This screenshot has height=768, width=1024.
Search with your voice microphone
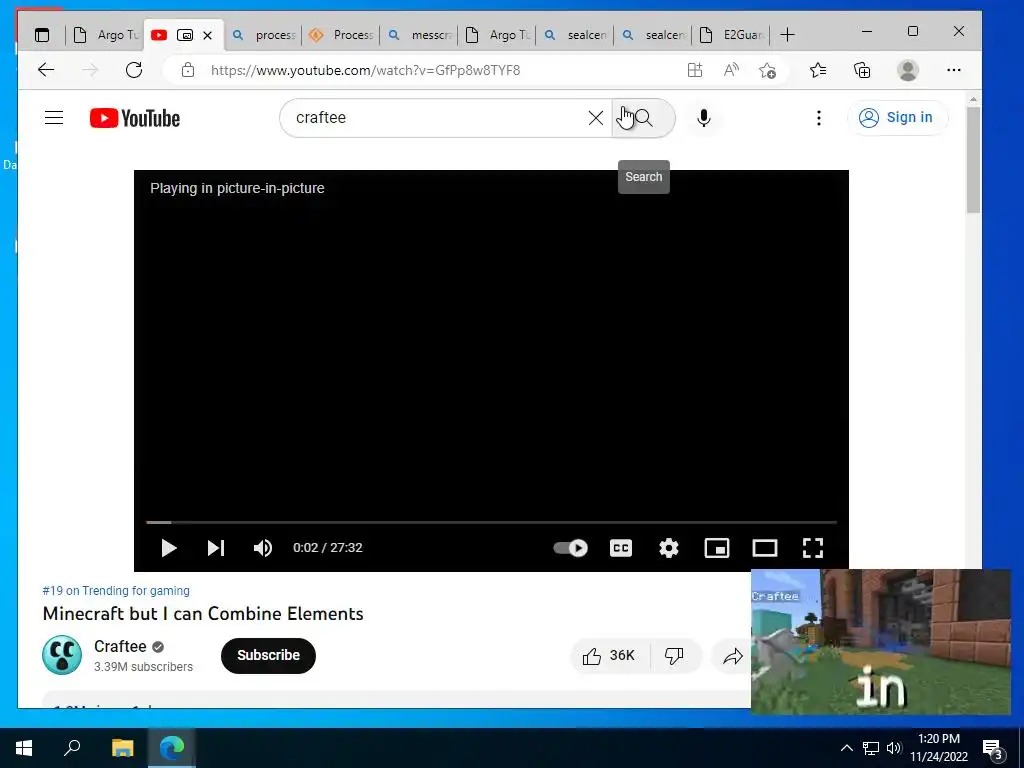pos(703,118)
